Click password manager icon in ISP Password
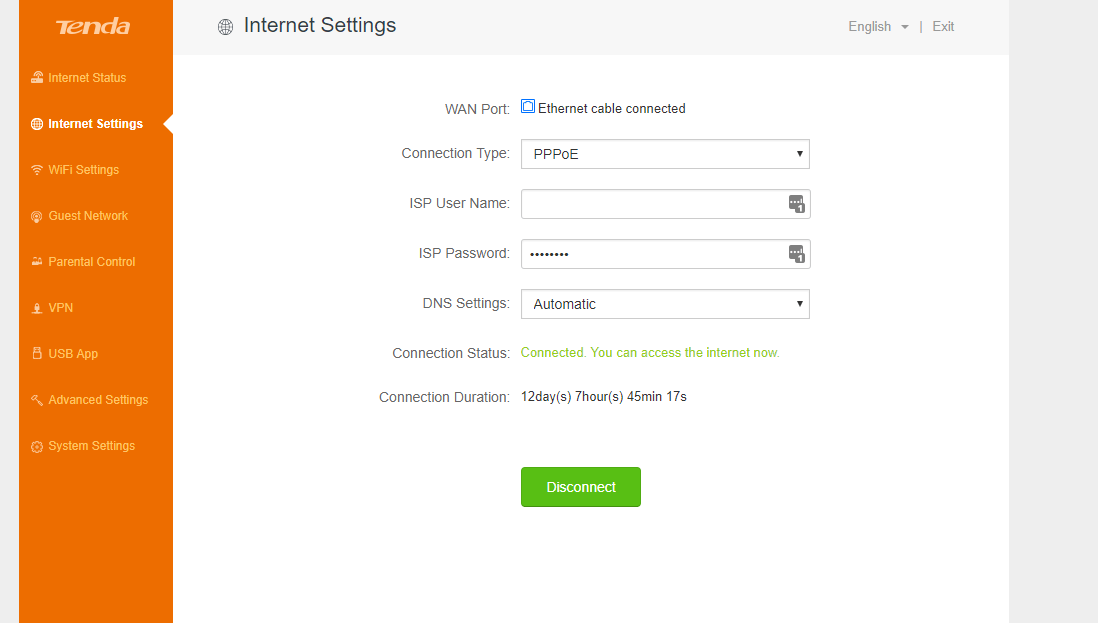The image size is (1098, 623). click(796, 254)
